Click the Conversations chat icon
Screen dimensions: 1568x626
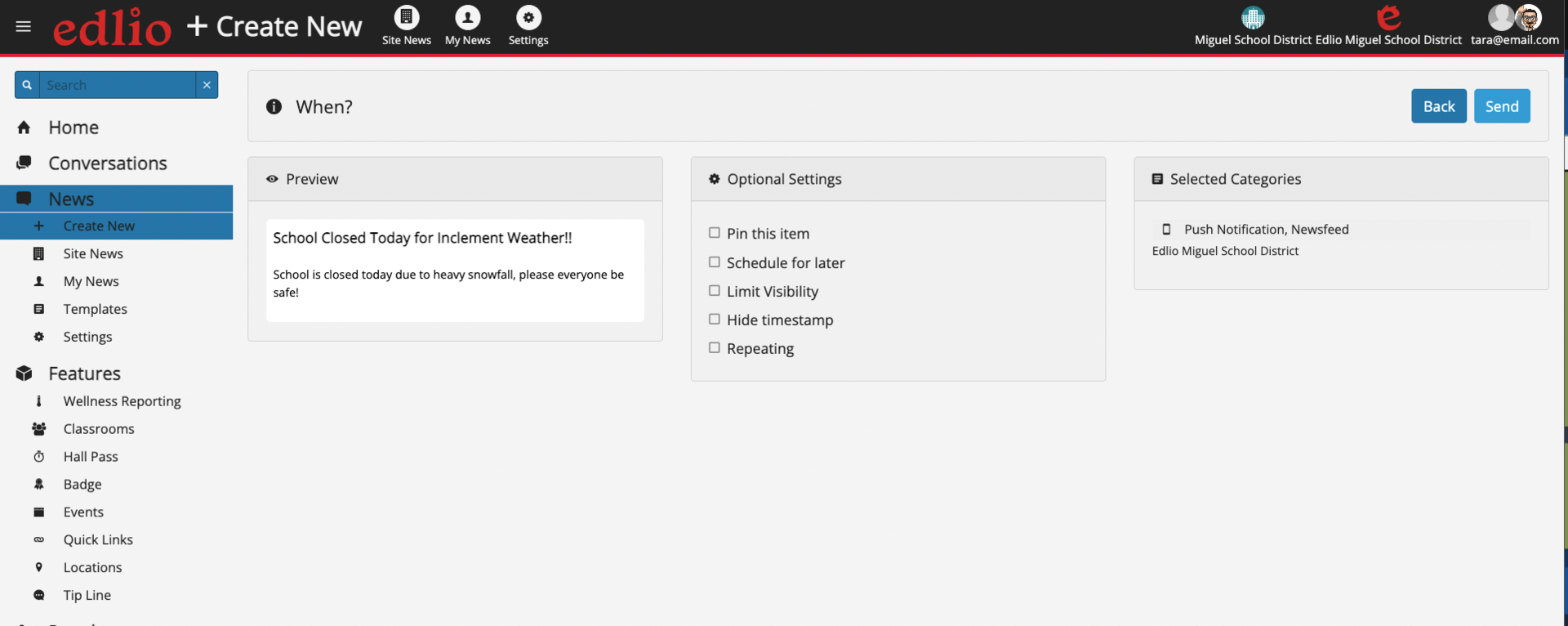coord(24,163)
